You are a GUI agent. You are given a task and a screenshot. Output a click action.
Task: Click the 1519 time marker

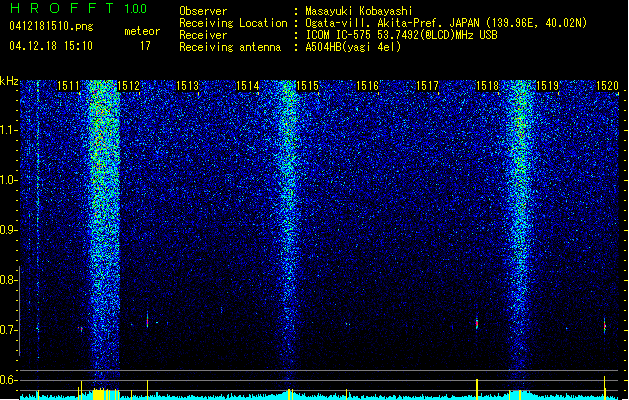[x=547, y=85]
